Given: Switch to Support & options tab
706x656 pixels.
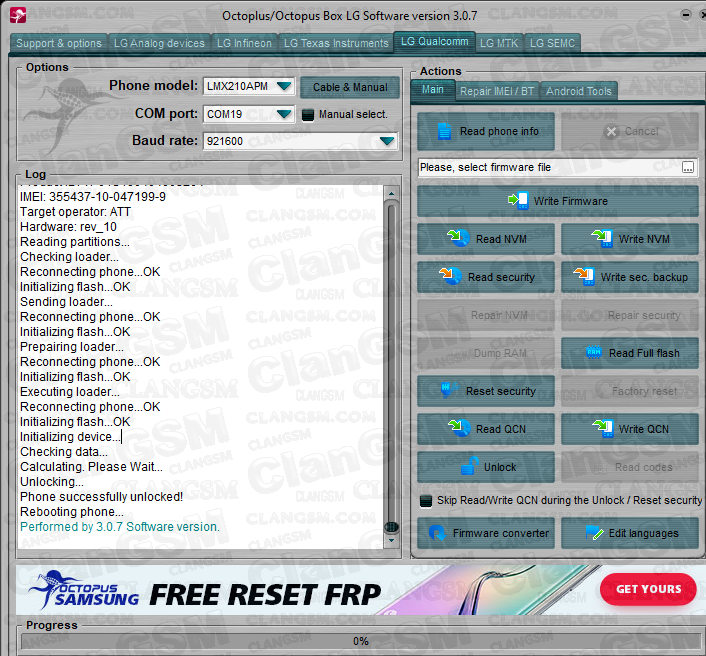Looking at the screenshot, I should pos(59,43).
